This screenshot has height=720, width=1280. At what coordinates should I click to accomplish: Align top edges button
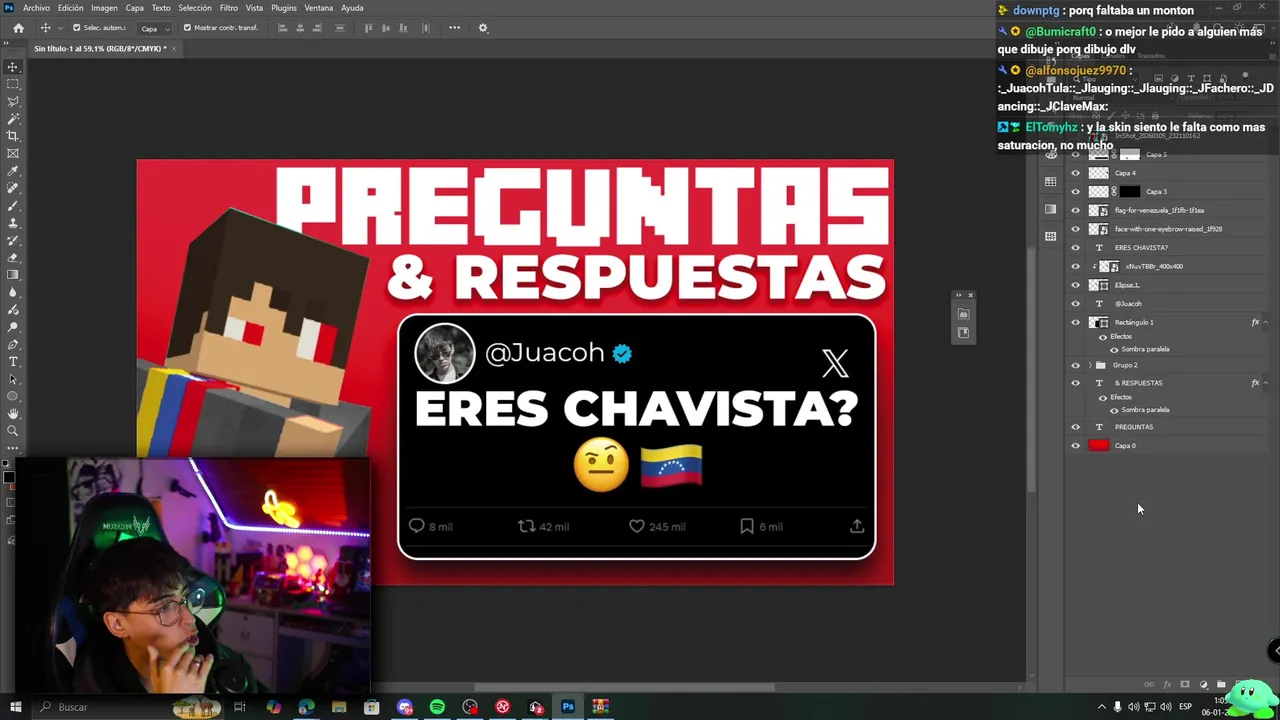pos(368,28)
